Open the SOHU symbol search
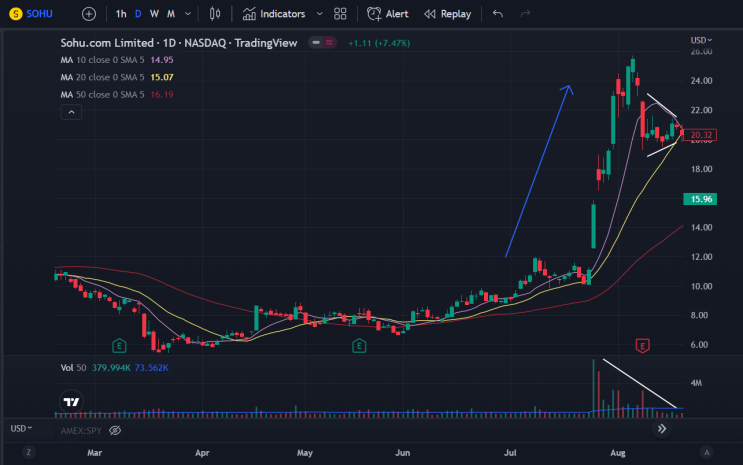 [31, 14]
